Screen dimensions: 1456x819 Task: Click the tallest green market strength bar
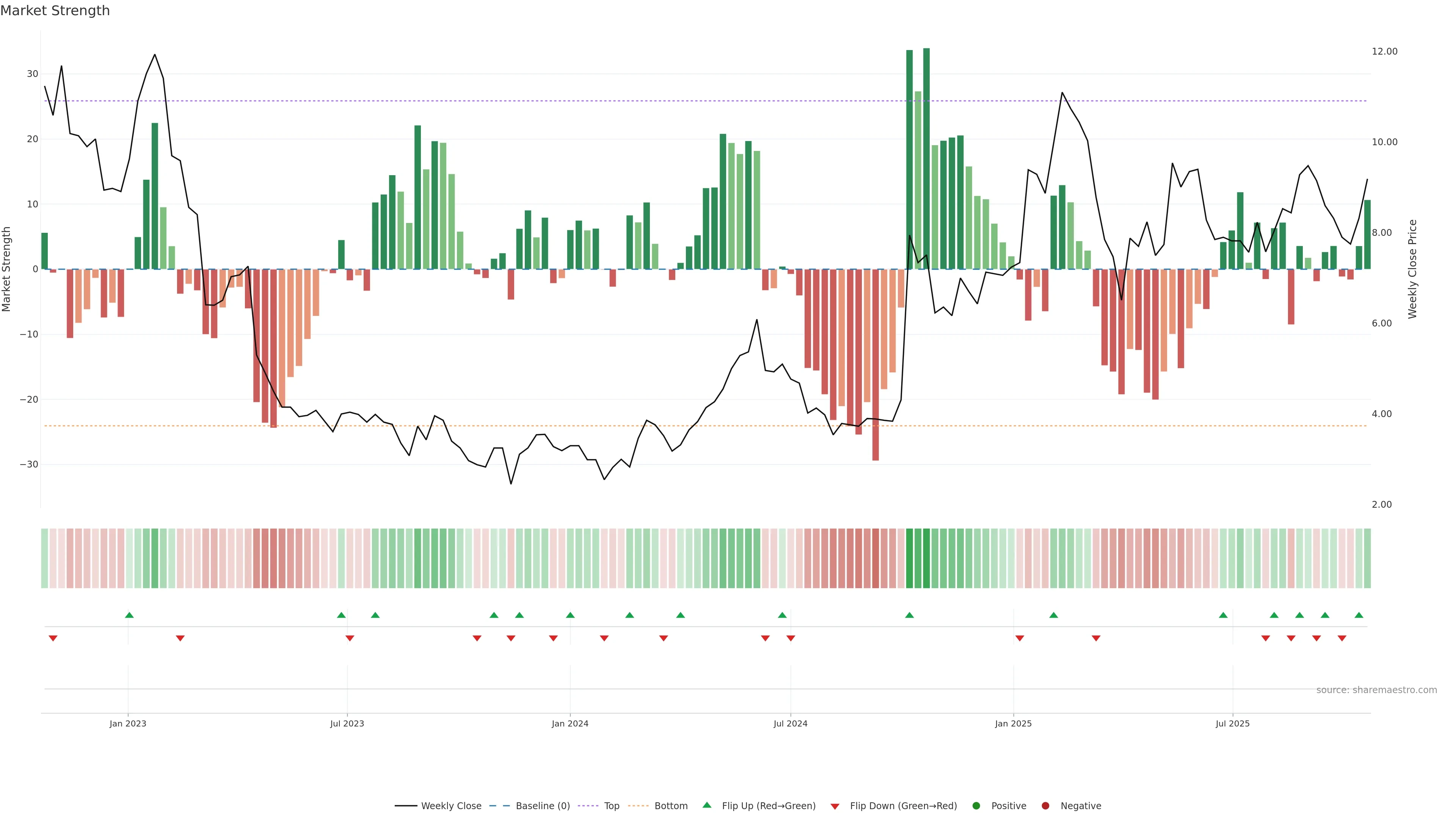(x=926, y=158)
